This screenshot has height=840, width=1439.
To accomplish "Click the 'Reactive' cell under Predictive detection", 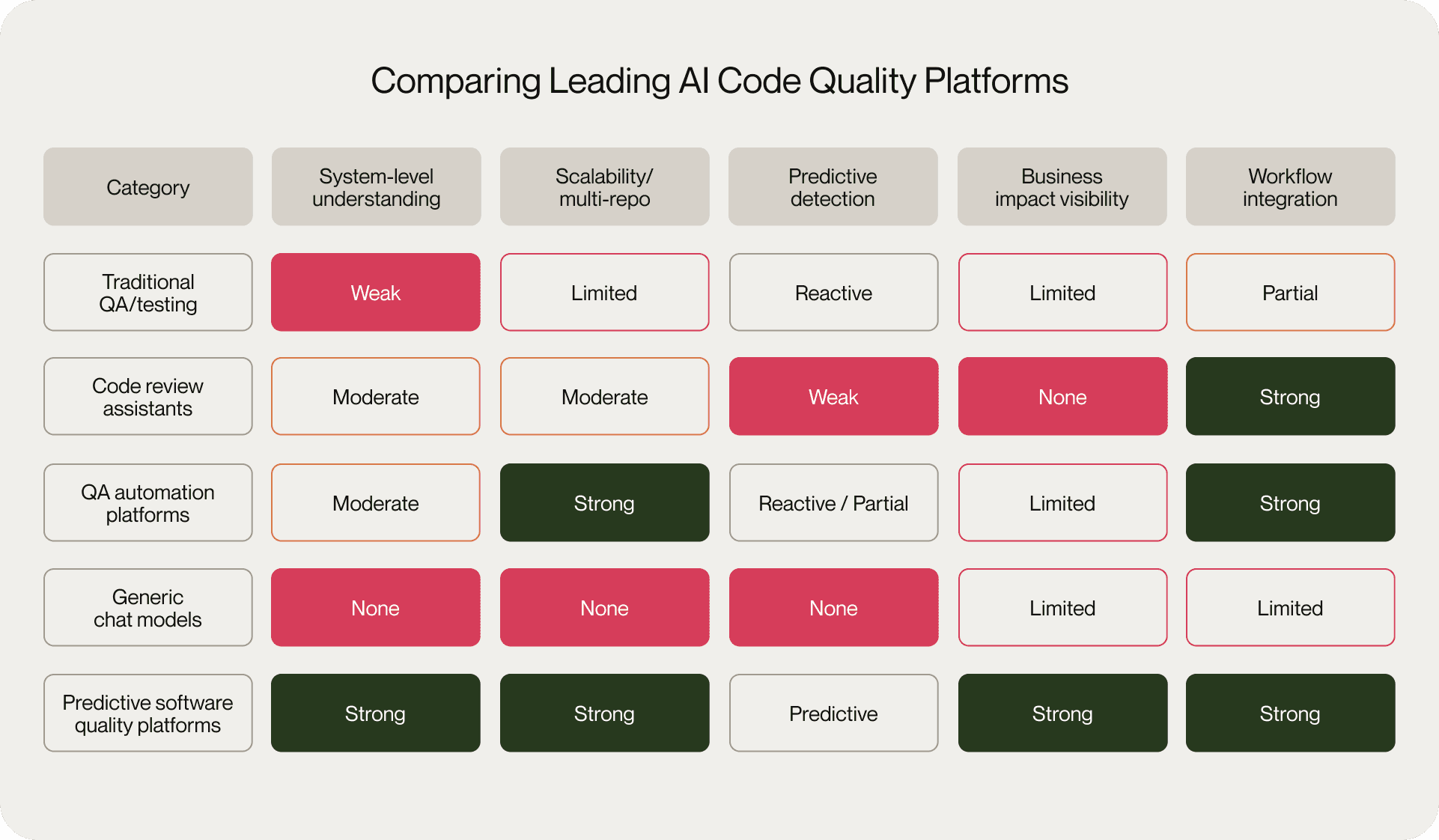I will pyautogui.click(x=833, y=293).
